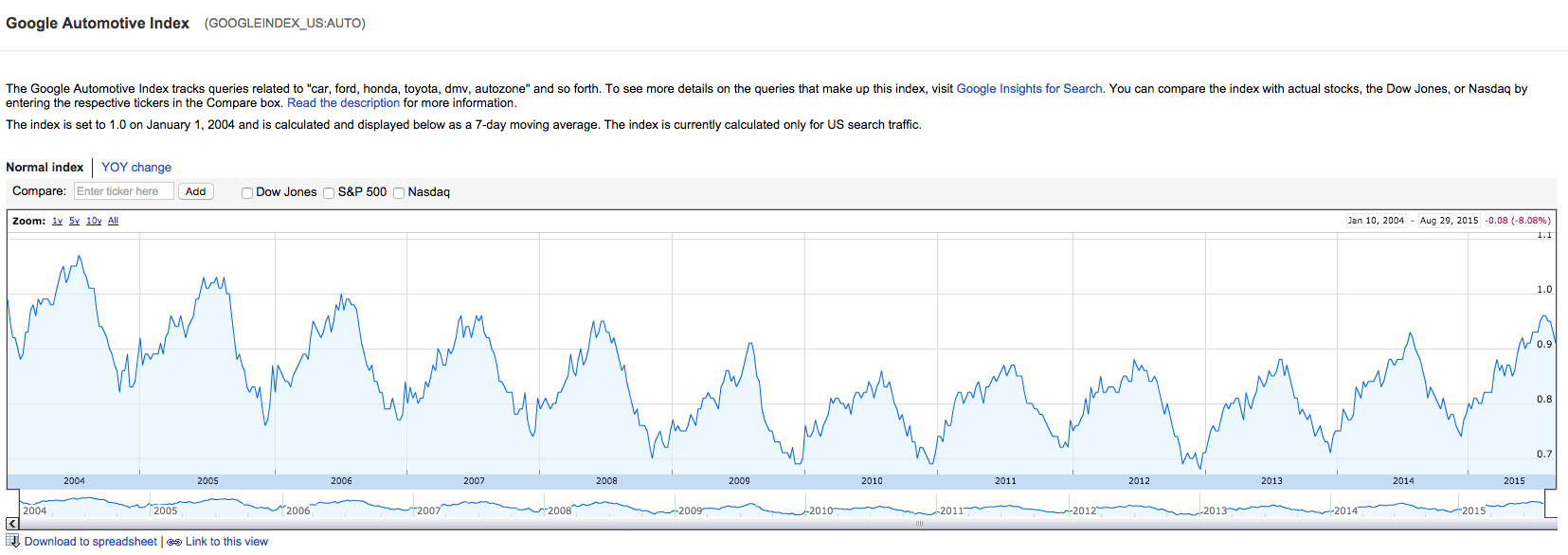Open the Read the description link

pyautogui.click(x=343, y=102)
